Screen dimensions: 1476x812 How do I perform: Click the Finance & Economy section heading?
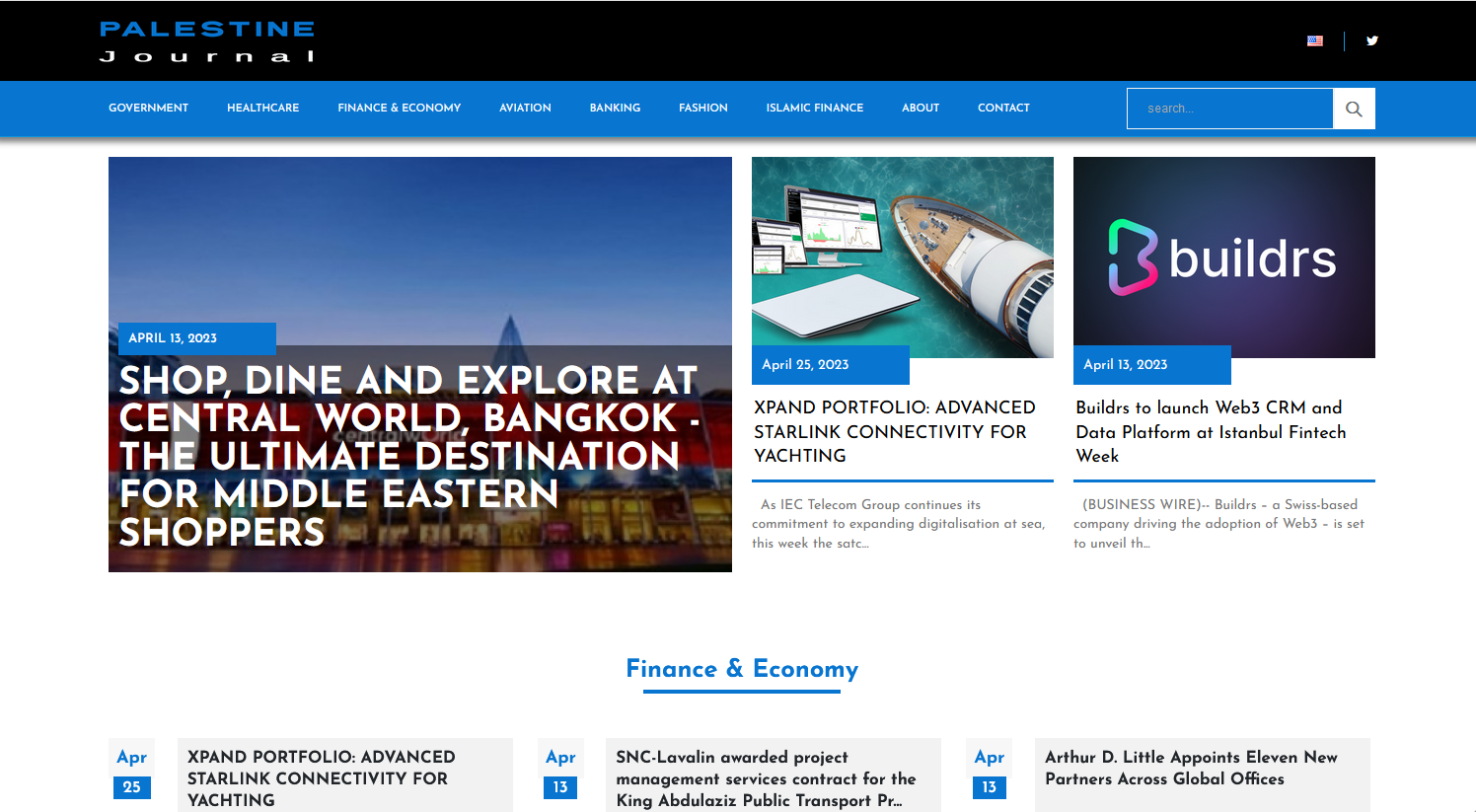[742, 669]
